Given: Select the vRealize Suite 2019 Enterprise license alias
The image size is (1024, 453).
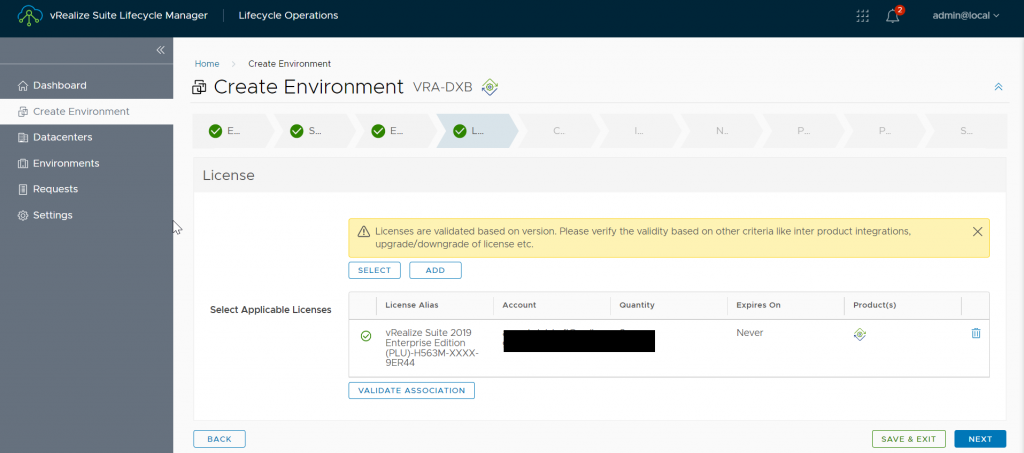Looking at the screenshot, I should click(433, 348).
